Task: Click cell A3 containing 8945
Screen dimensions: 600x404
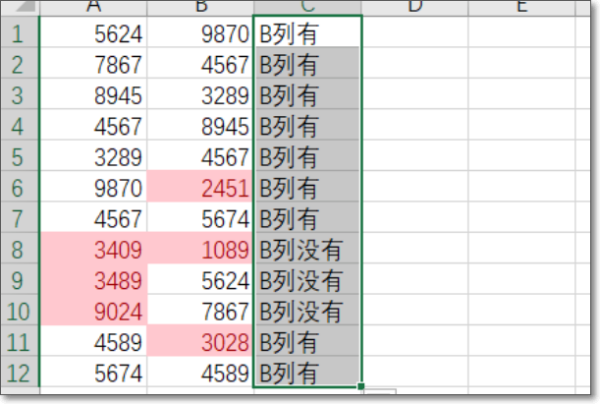Action: coord(93,94)
